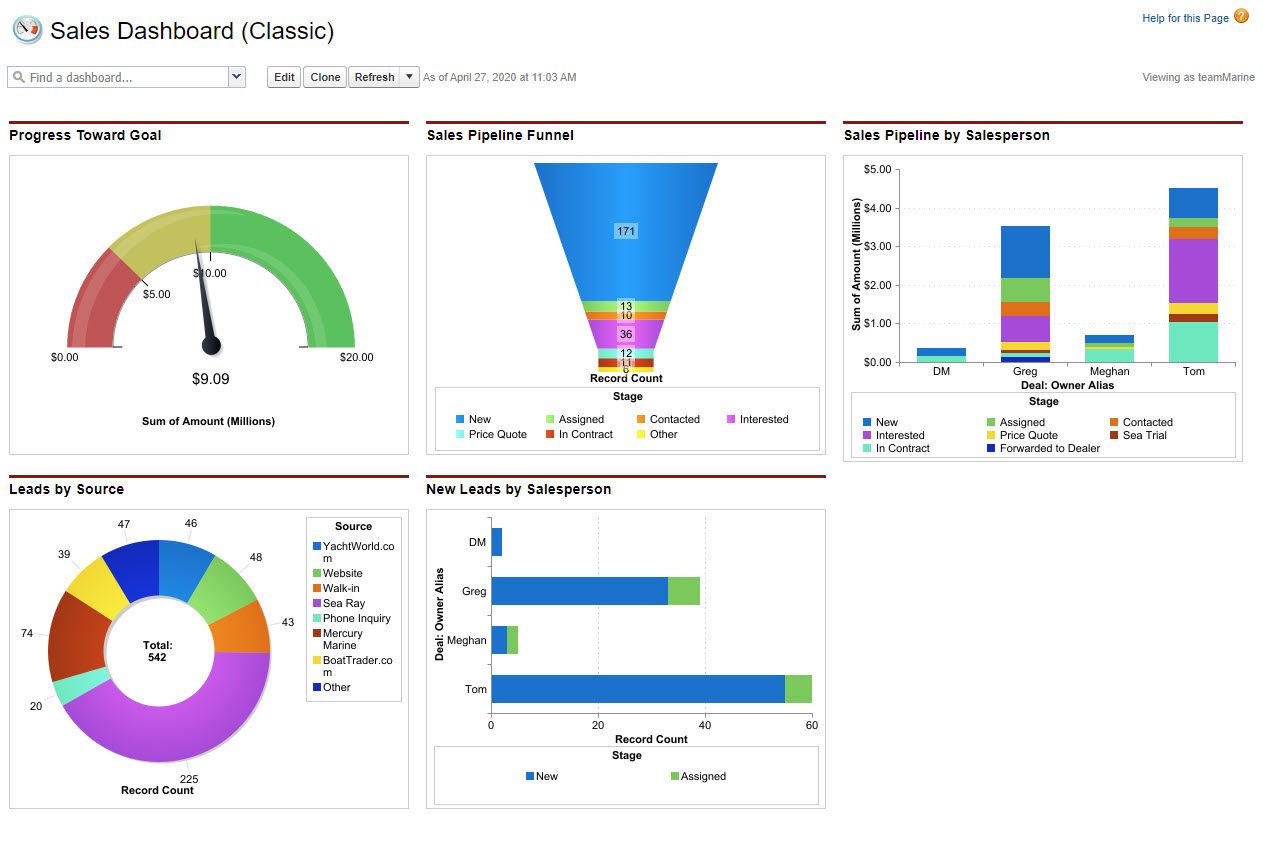Click the Interested segment in the funnel
The image size is (1263, 857).
click(625, 333)
